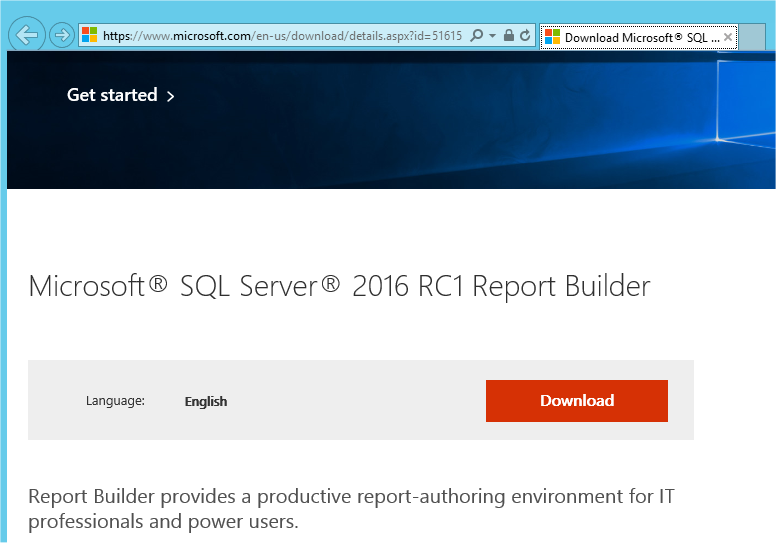This screenshot has width=776, height=543.
Task: Click the SQL Server 2016 RC1 Report Builder heading
Action: point(340,287)
